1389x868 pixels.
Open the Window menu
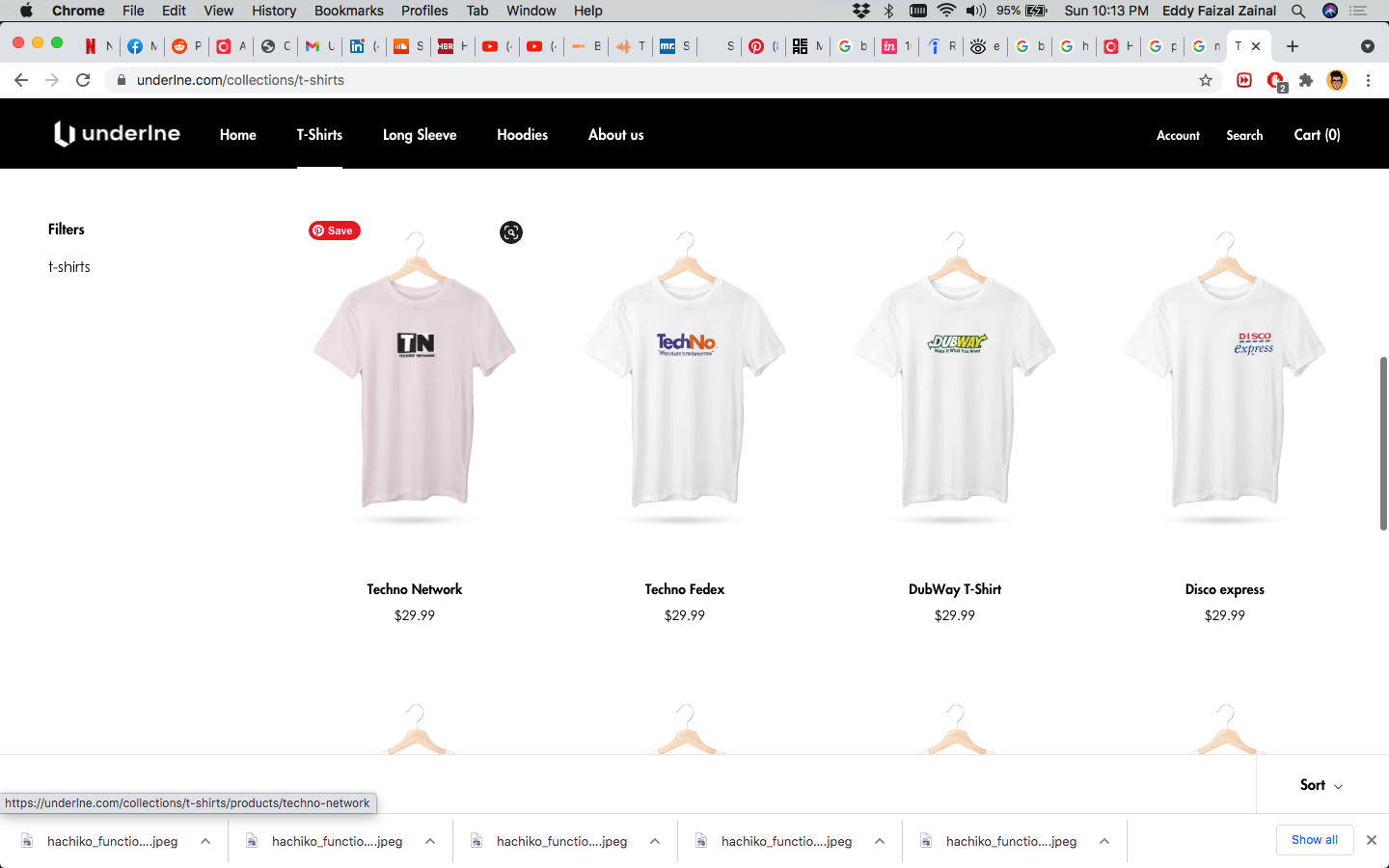pos(531,11)
